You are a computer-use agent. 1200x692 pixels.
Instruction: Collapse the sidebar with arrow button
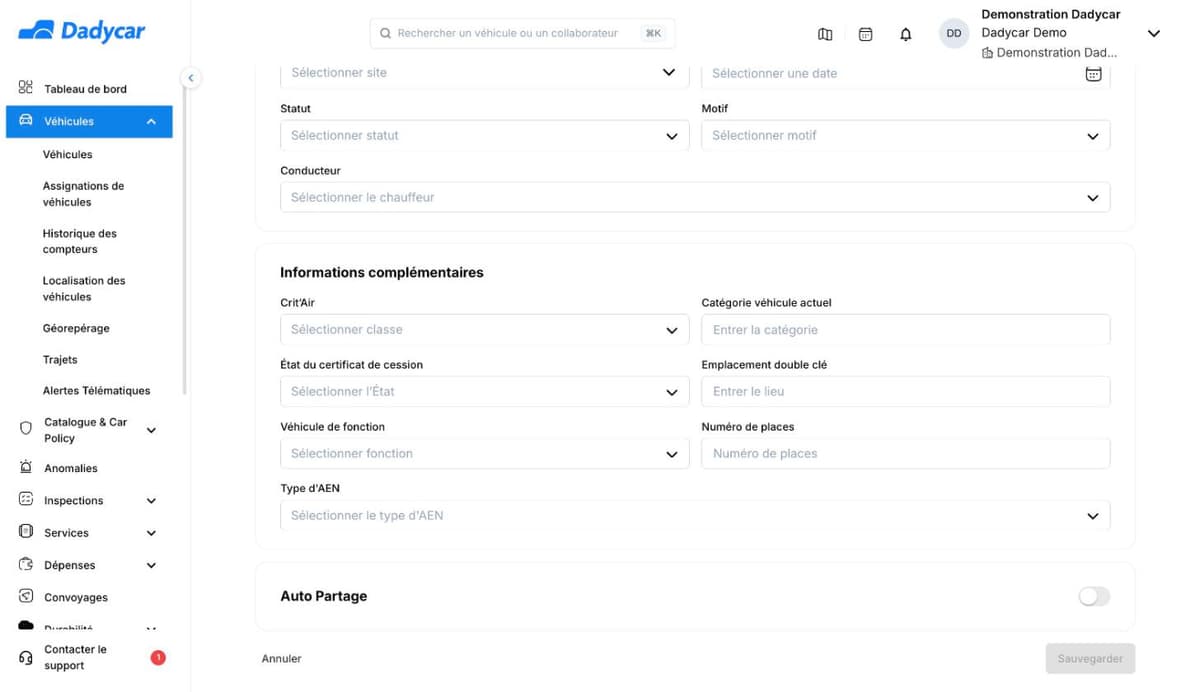[x=190, y=78]
